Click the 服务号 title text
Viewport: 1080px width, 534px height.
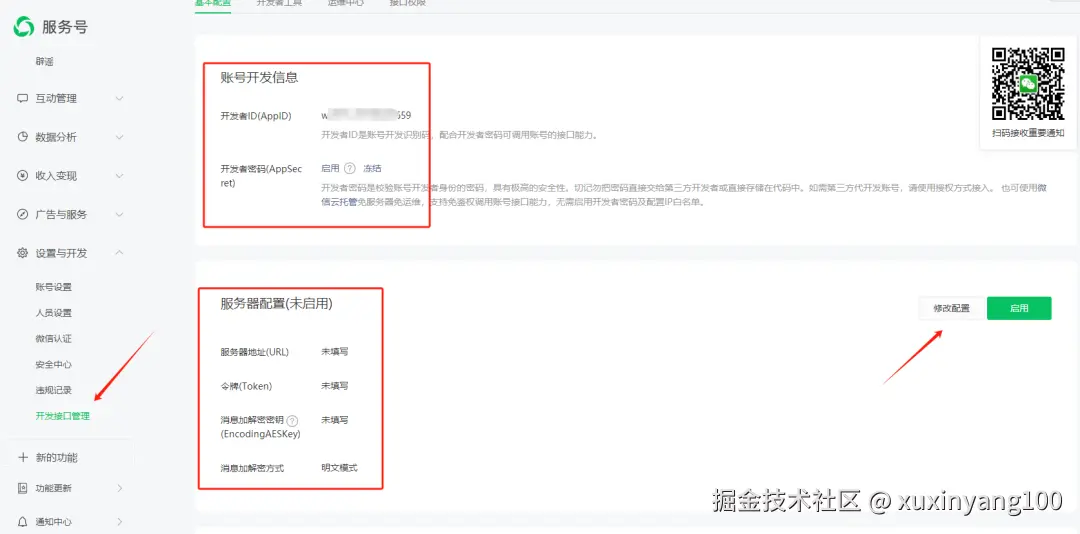(x=65, y=28)
